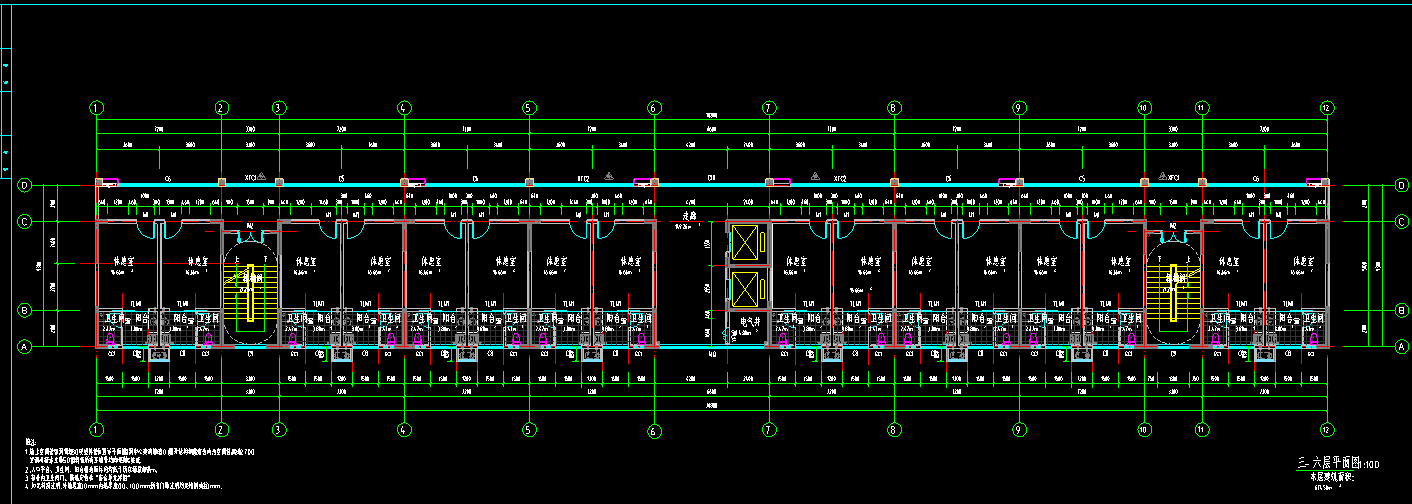Viewport: 1412px width, 504px height.
Task: Click grid axis bubble 1 in top row
Action: click(96, 107)
